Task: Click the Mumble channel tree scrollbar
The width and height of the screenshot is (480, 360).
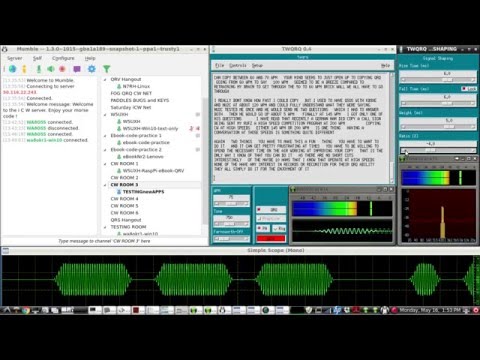Action: 205,155
